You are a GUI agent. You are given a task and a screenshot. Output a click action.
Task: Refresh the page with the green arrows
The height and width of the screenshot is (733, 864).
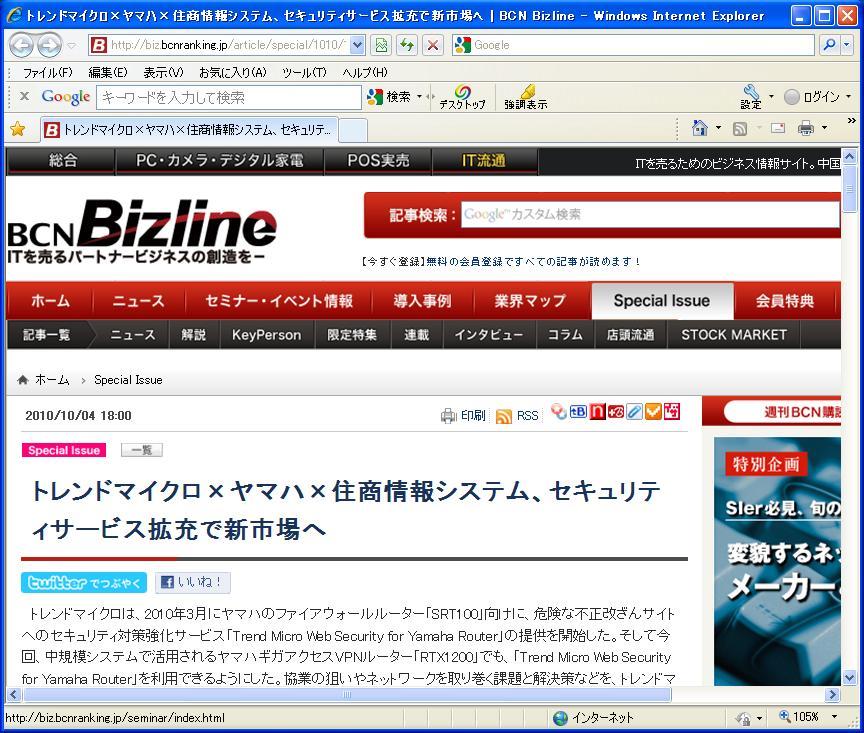point(407,45)
